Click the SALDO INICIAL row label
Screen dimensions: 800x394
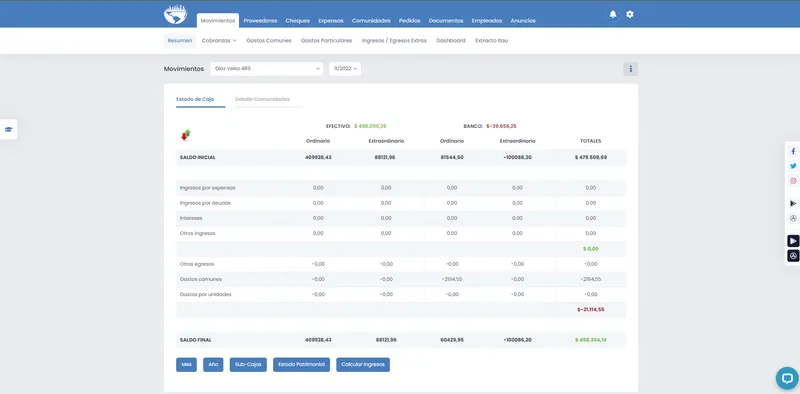[x=197, y=158]
